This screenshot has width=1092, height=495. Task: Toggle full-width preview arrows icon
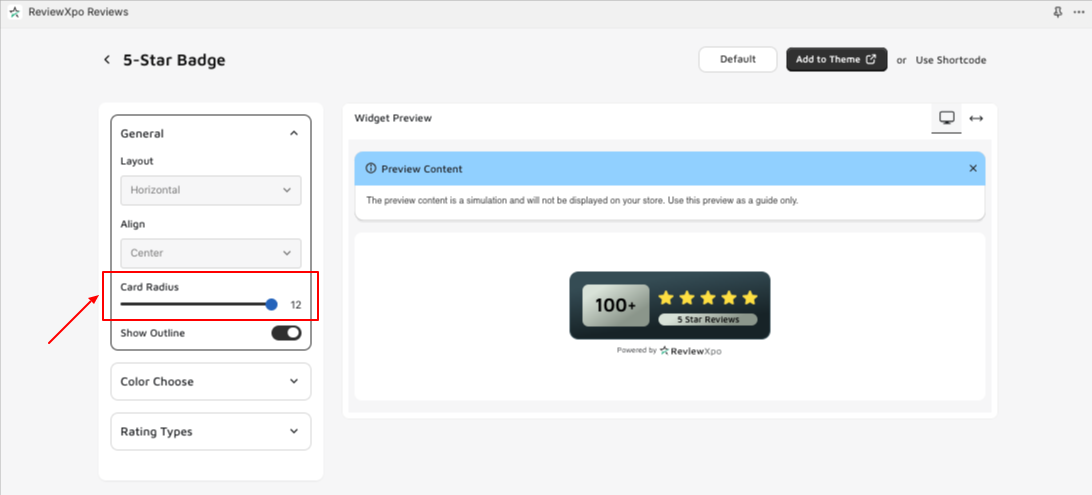[x=976, y=118]
